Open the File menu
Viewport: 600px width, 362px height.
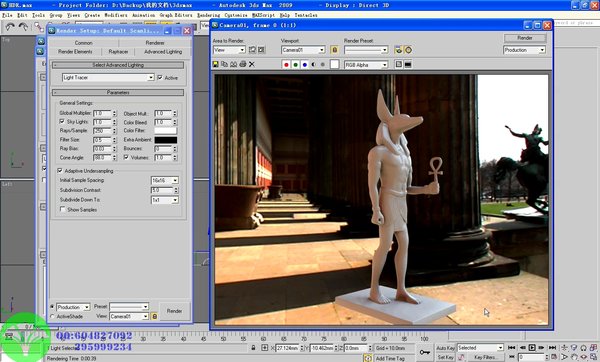pos(7,15)
